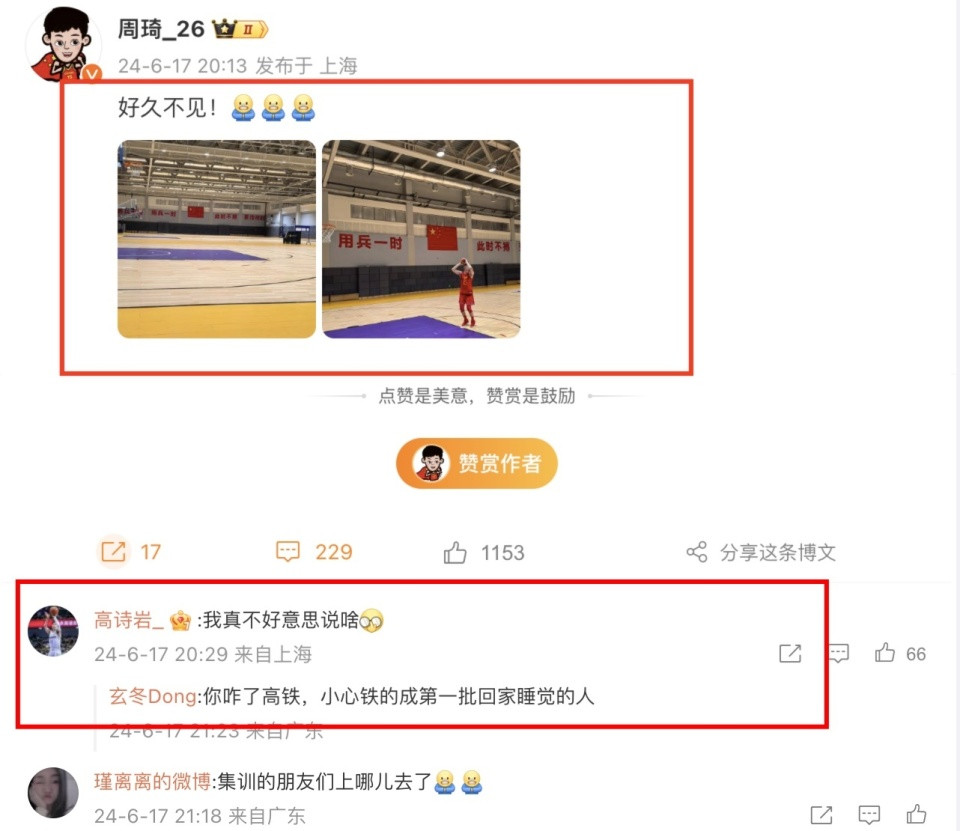Open 周琦_26 profile avatar
Screen dimensions: 960x831
[x=64, y=44]
